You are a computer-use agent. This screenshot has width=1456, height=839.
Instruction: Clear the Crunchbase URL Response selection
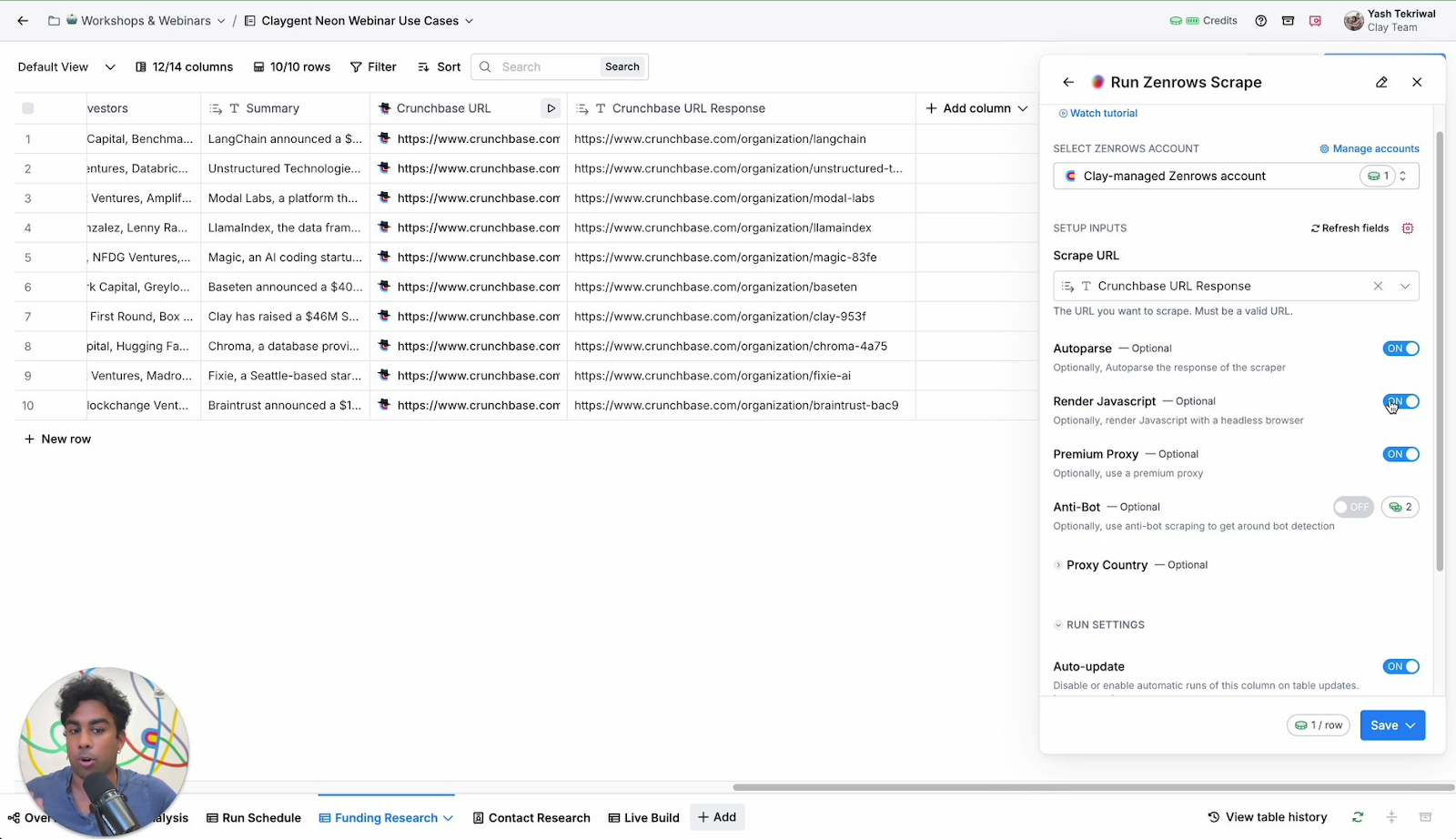tap(1378, 286)
